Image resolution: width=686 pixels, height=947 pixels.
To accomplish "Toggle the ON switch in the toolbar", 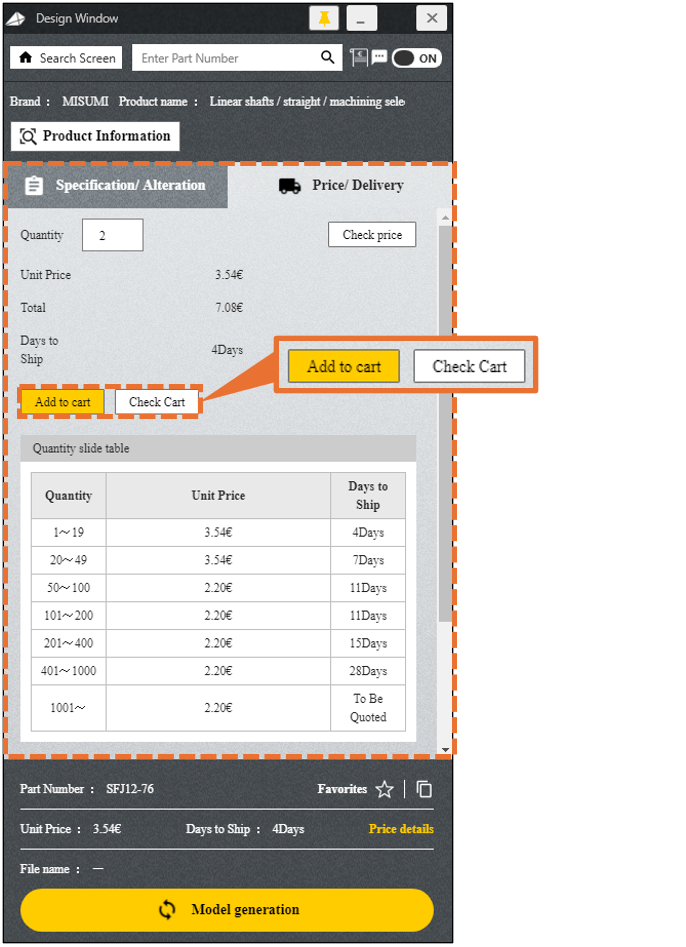I will click(416, 58).
